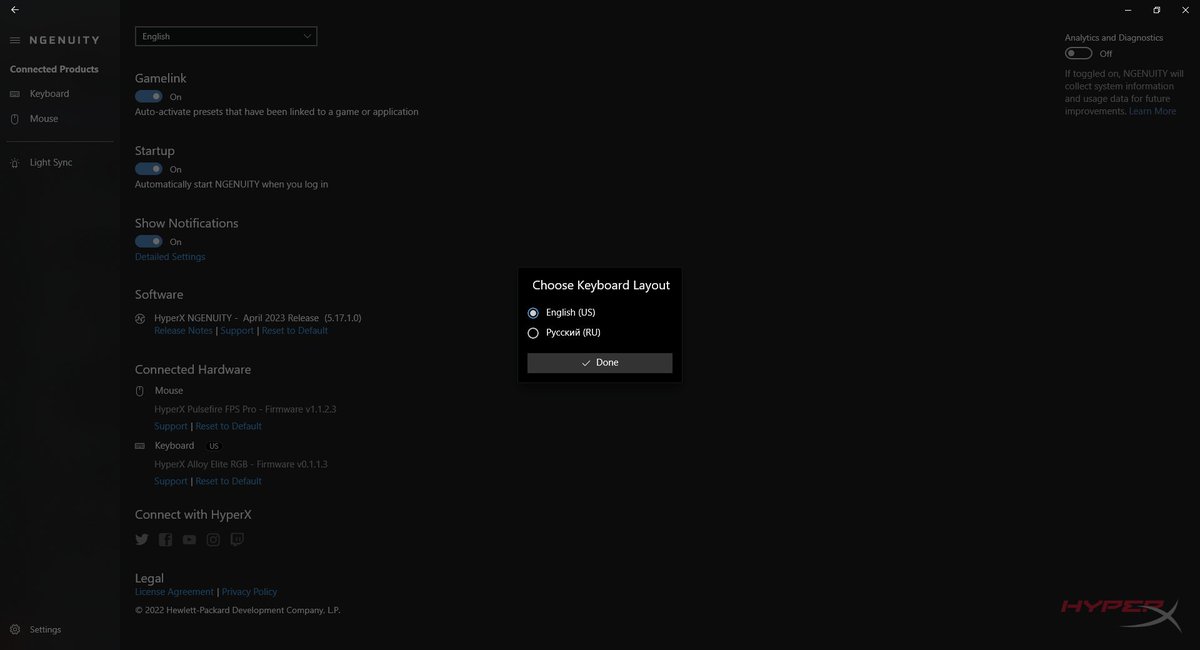The image size is (1200, 650).
Task: Open Release Notes link
Action: [183, 331]
